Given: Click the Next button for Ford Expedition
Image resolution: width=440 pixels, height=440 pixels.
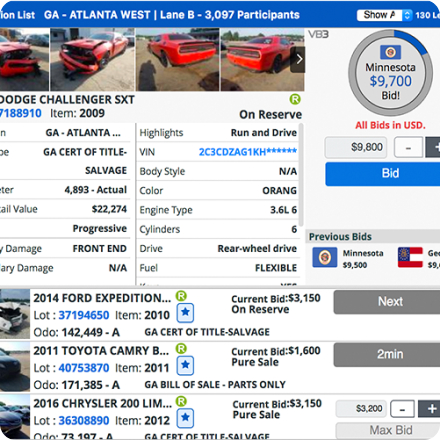Looking at the screenshot, I should click(x=387, y=302).
